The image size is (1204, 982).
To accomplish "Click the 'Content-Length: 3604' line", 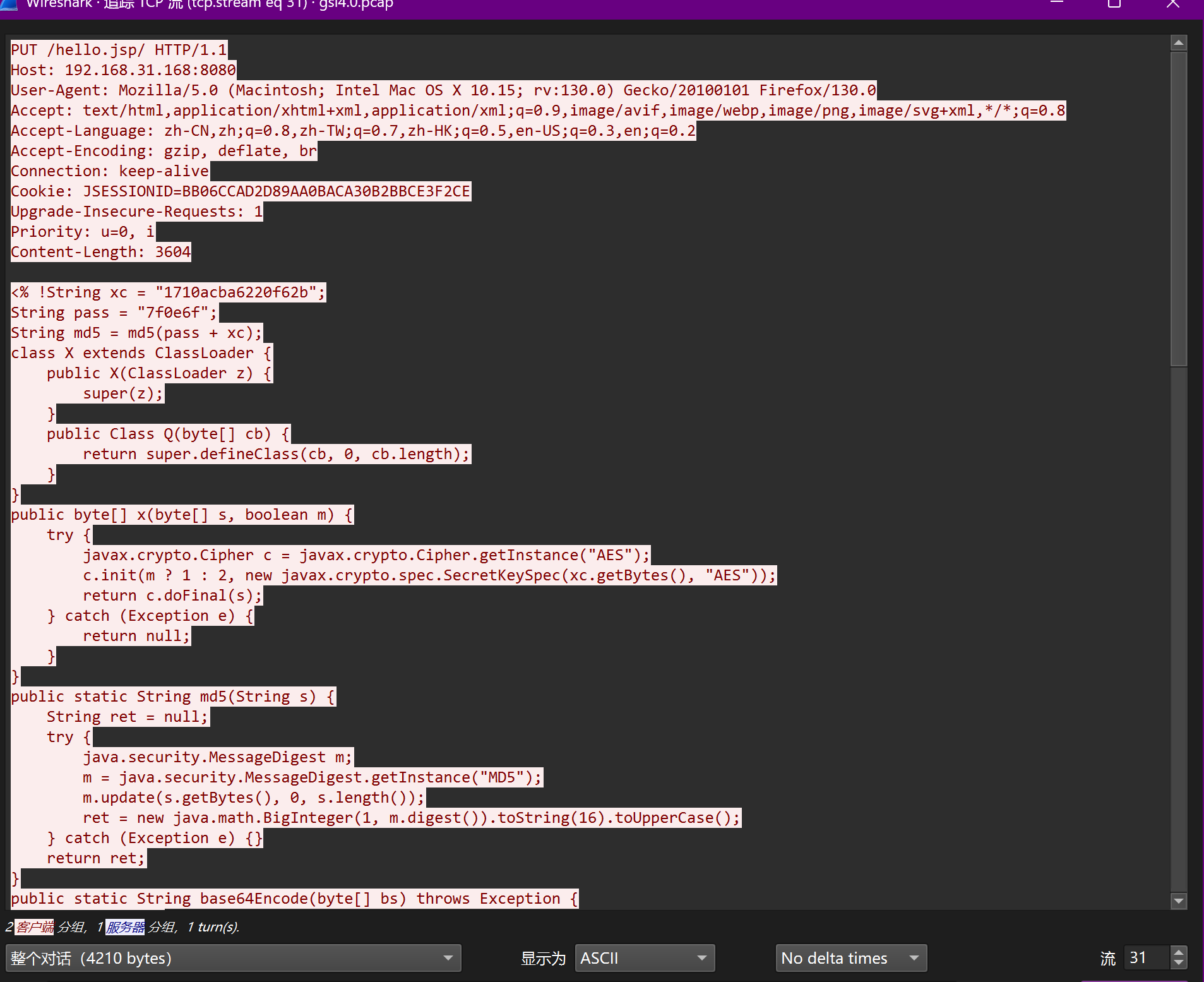I will (100, 252).
